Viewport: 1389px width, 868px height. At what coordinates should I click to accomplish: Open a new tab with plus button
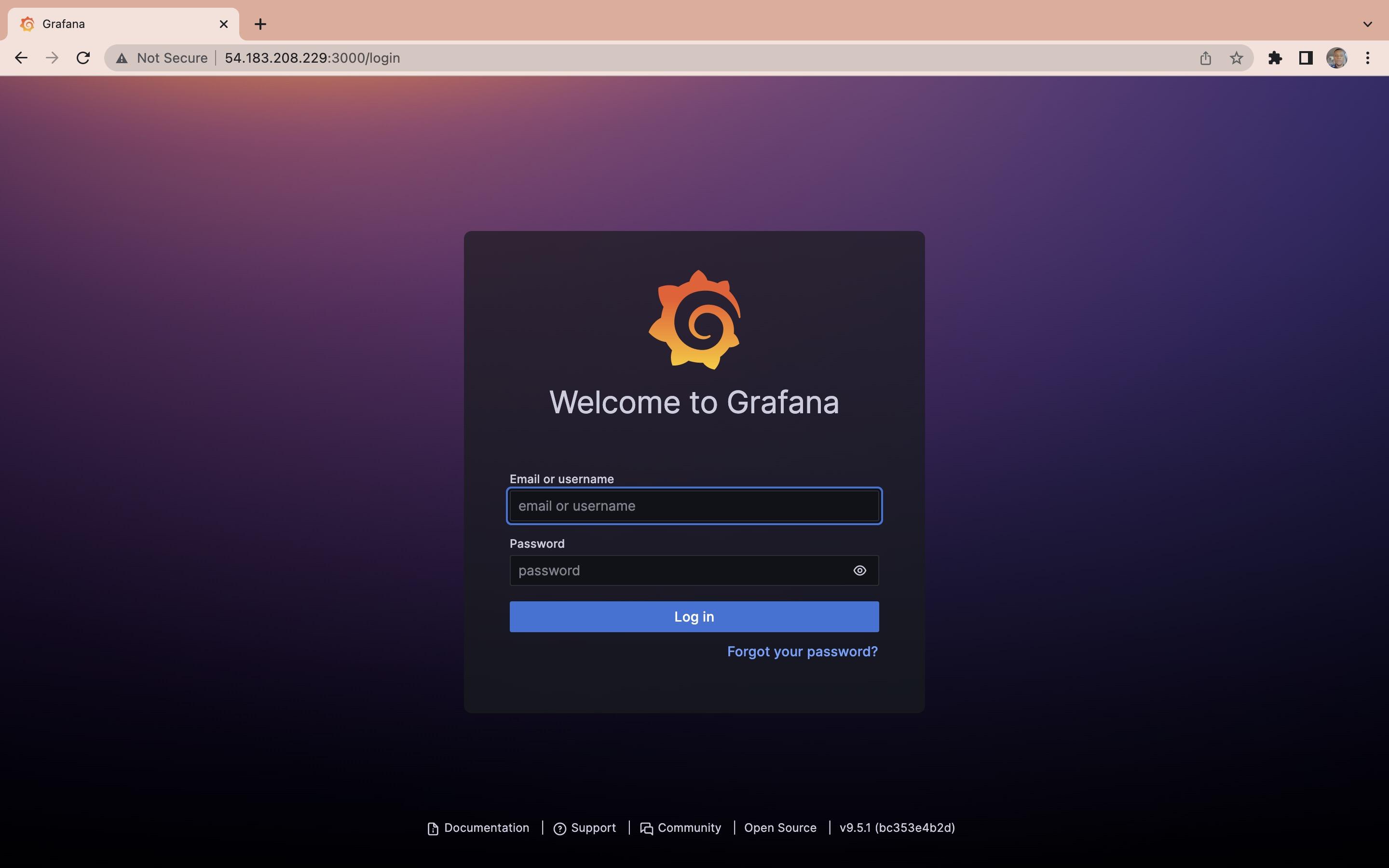coord(260,24)
